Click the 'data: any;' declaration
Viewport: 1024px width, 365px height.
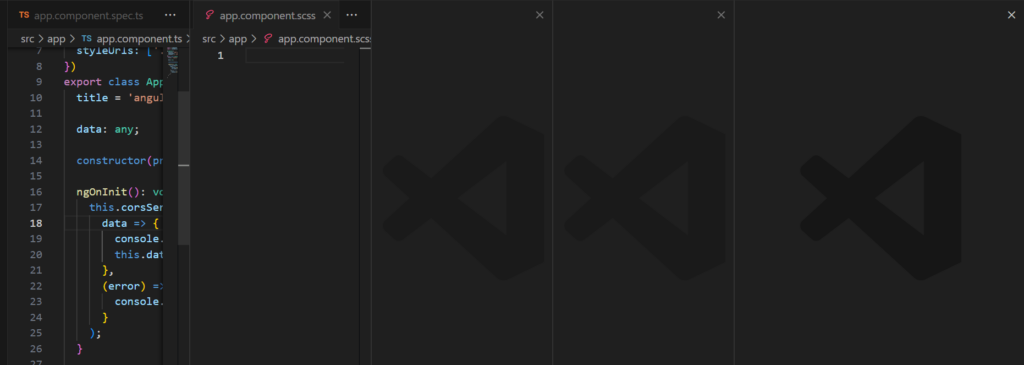[x=108, y=129]
